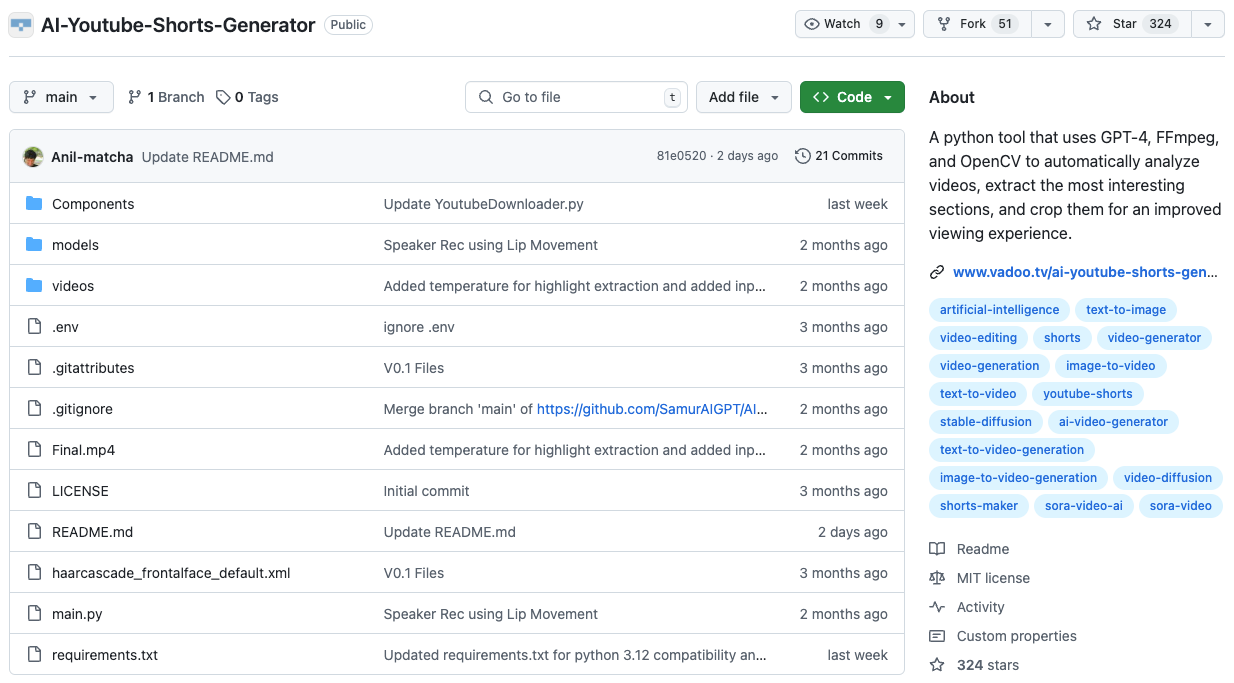1234x683 pixels.
Task: Select the shorts-maker topic tag
Action: tap(978, 505)
